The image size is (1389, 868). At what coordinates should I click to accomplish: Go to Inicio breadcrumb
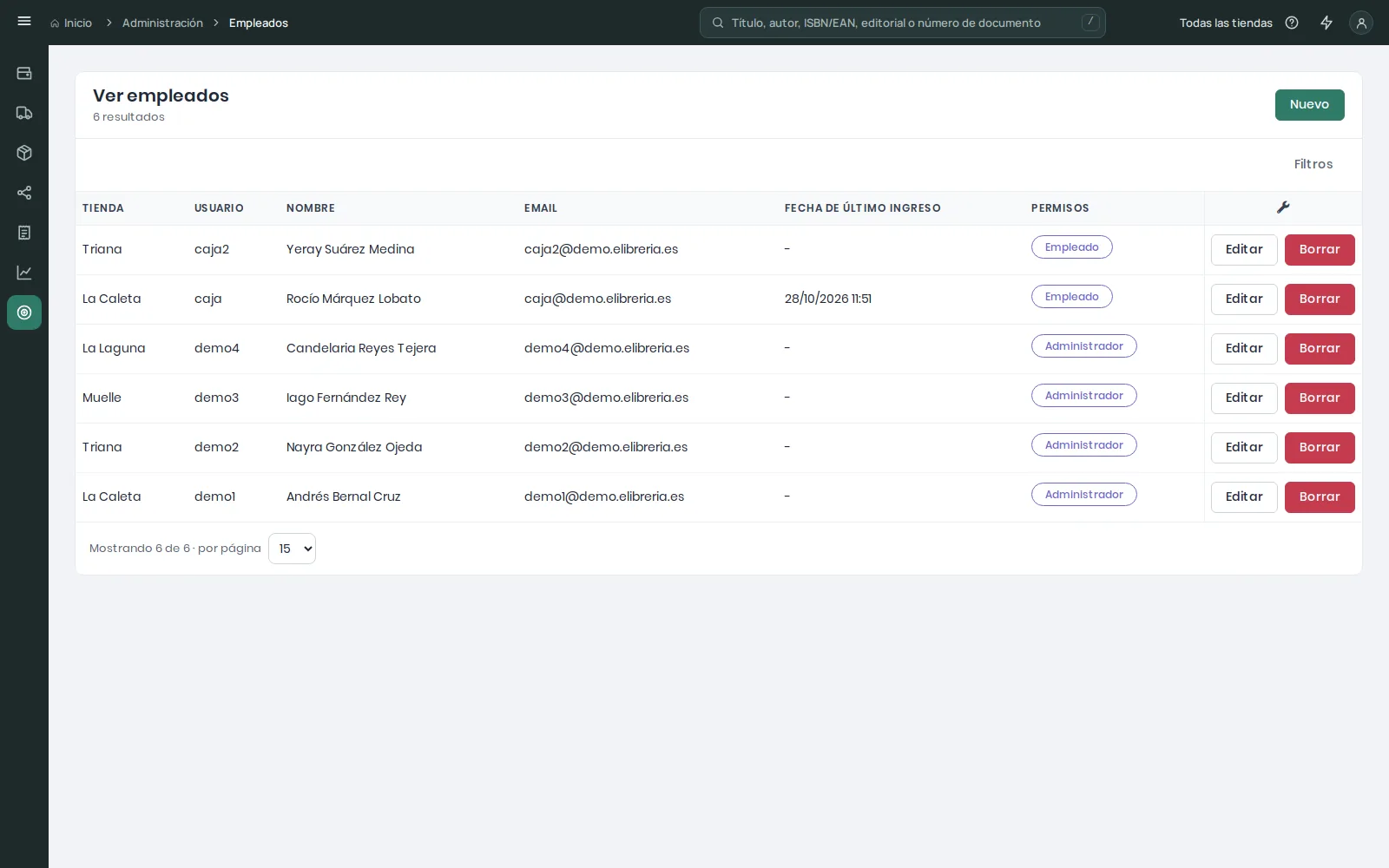78,23
